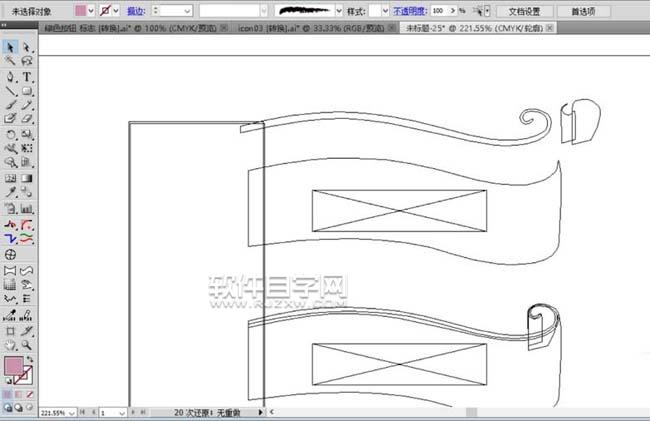Expand the opacity value arrow

453,11
